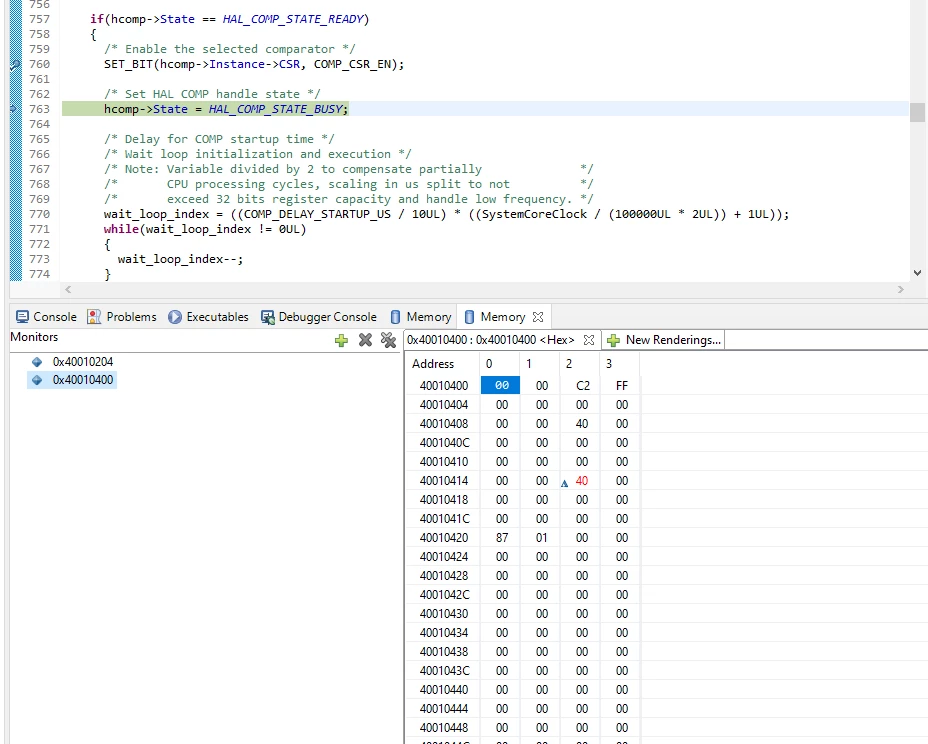Open the Console tab
The height and width of the screenshot is (744, 928).
click(46, 317)
